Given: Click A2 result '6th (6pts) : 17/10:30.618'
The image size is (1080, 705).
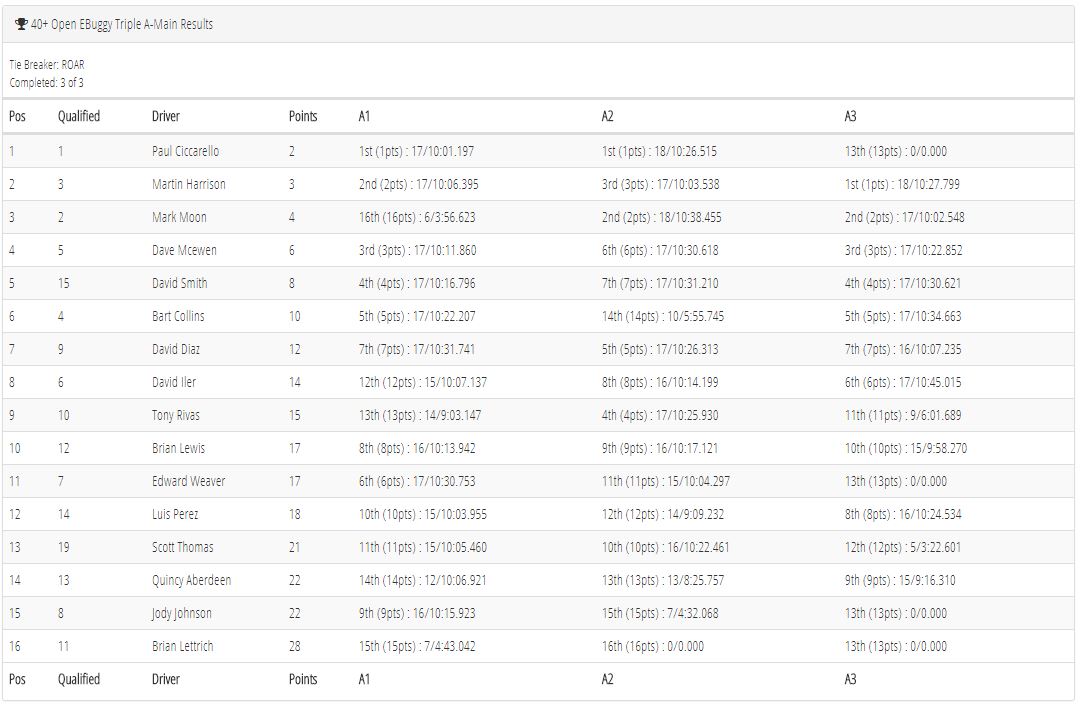Looking at the screenshot, I should click(x=660, y=251).
